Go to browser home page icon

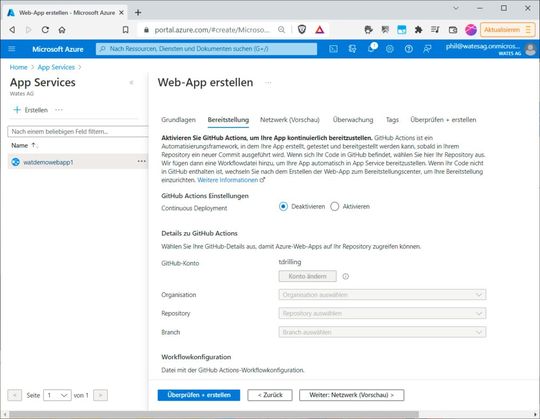(x=62, y=30)
